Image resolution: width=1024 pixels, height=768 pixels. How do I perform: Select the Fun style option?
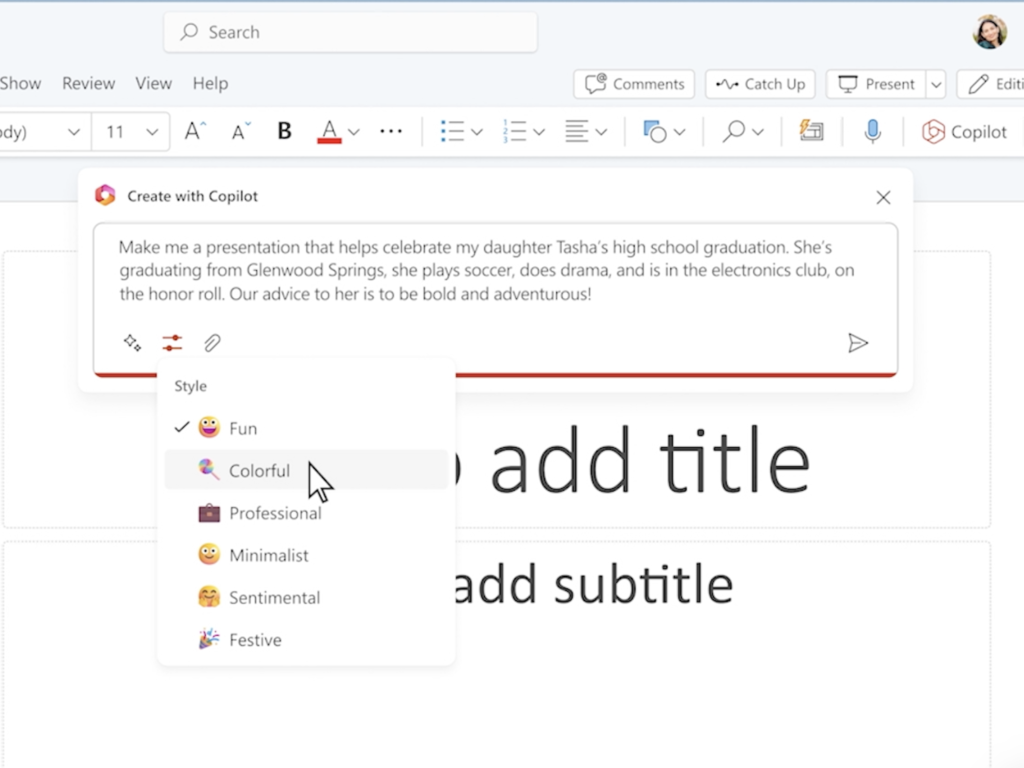click(306, 428)
